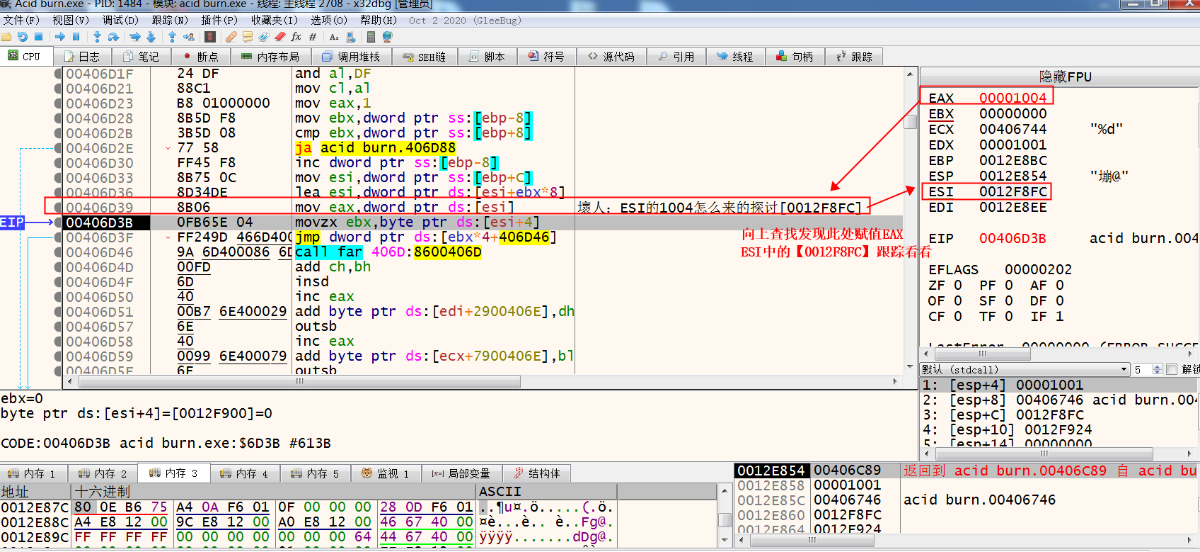Switch to the 线程 threads tab
Screen dimensions: 1200x552
[x=734, y=57]
